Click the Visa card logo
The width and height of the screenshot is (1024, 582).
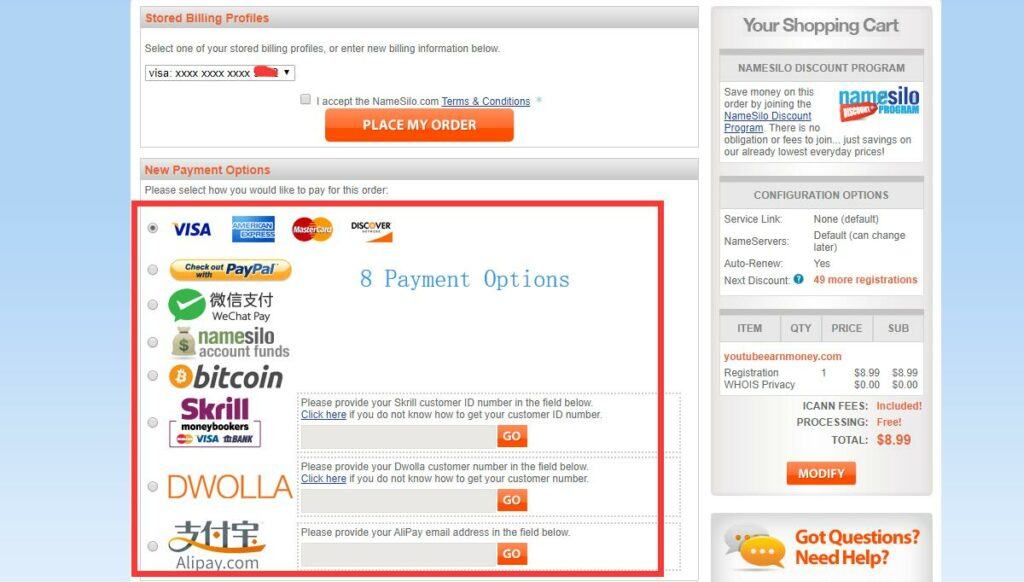[x=191, y=229]
